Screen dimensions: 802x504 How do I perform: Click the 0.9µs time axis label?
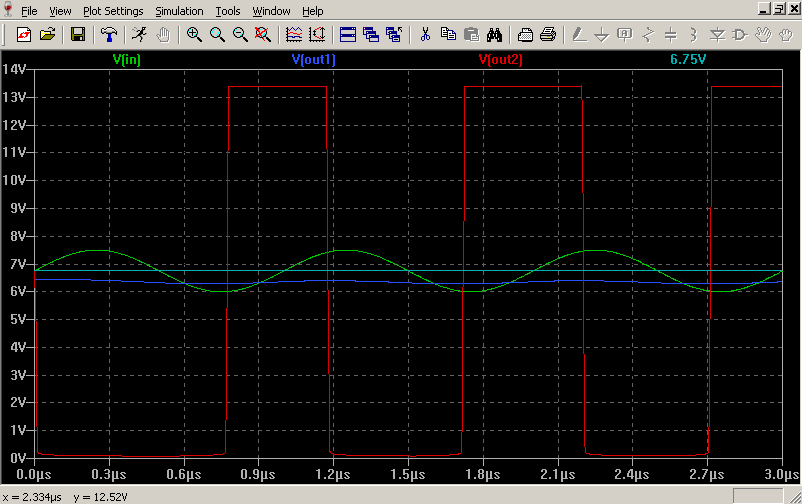pos(258,474)
